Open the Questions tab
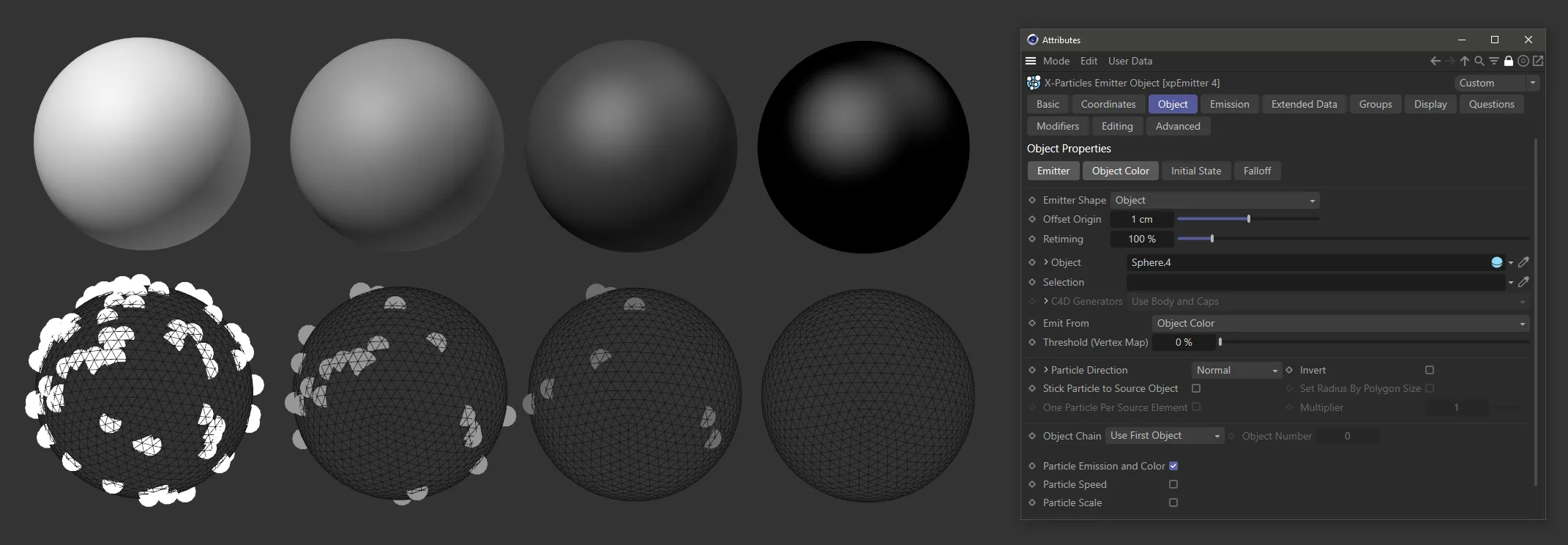 pyautogui.click(x=1492, y=104)
